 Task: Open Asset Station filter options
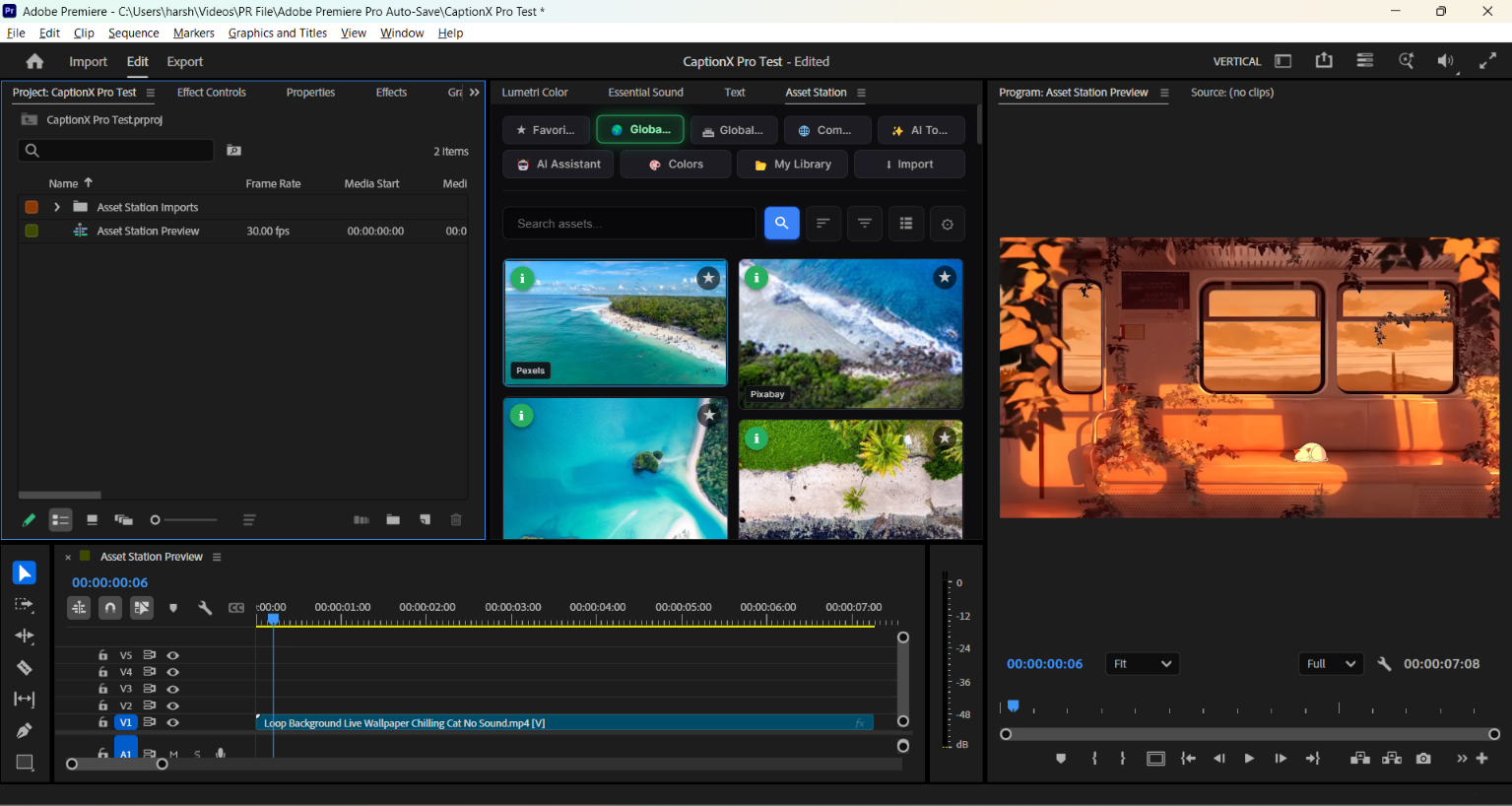[x=864, y=224]
